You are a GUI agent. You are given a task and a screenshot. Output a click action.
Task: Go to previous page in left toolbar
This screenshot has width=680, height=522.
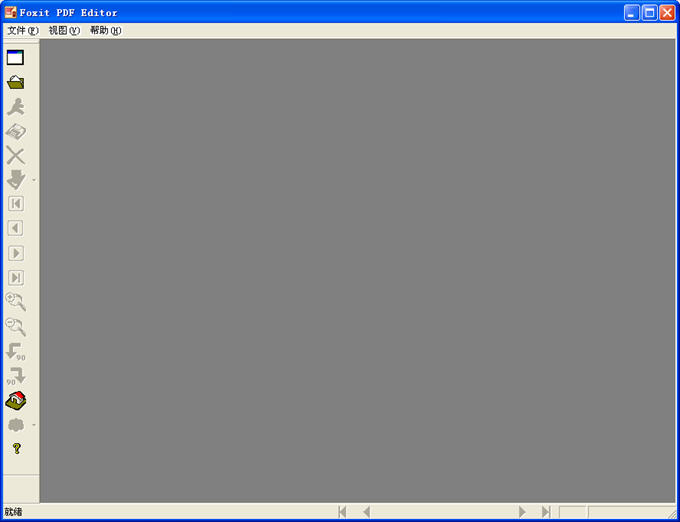pos(15,228)
